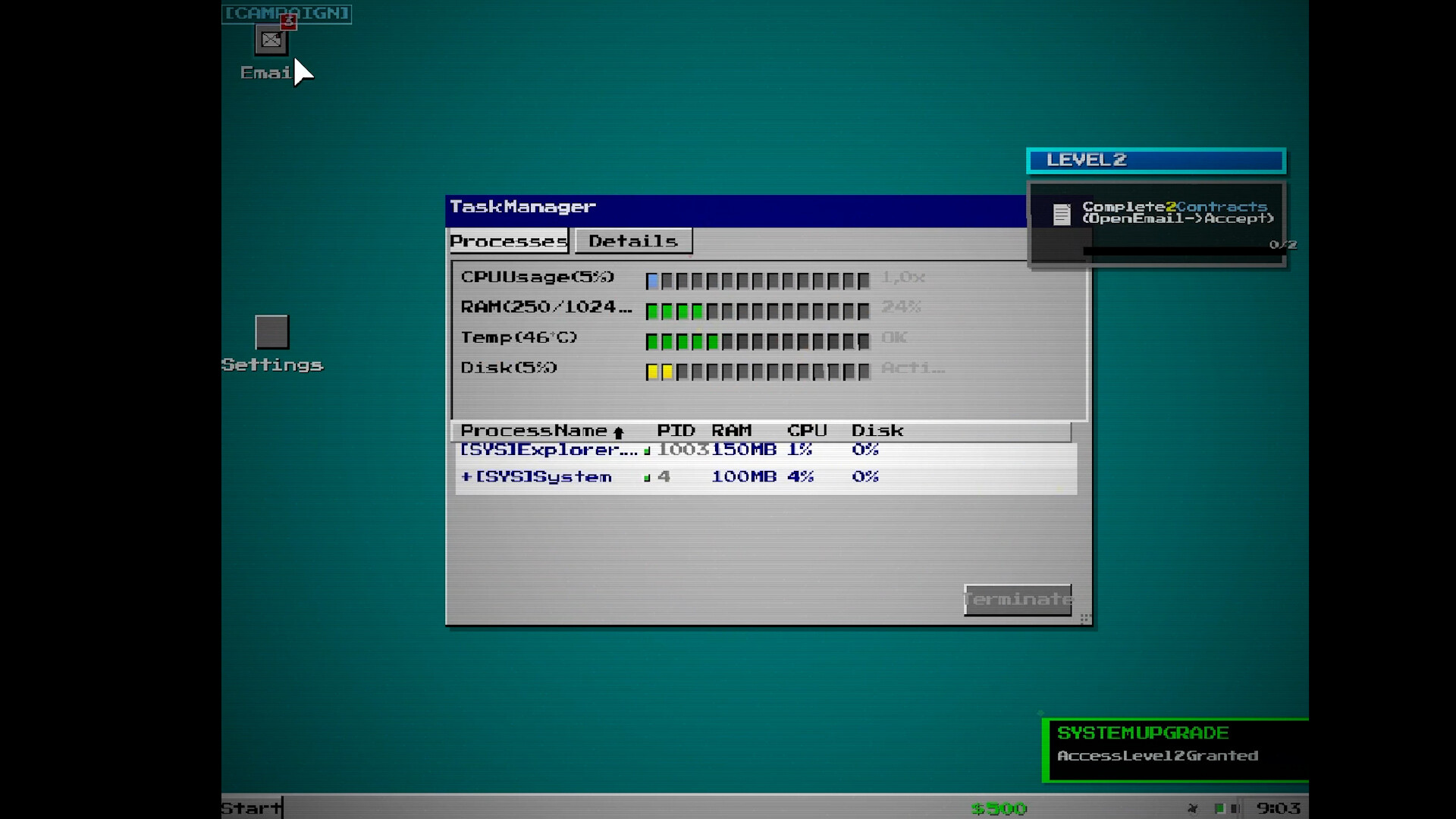Image resolution: width=1456 pixels, height=819 pixels.
Task: Click the contract document icon in Level 2 panel
Action: (x=1062, y=214)
